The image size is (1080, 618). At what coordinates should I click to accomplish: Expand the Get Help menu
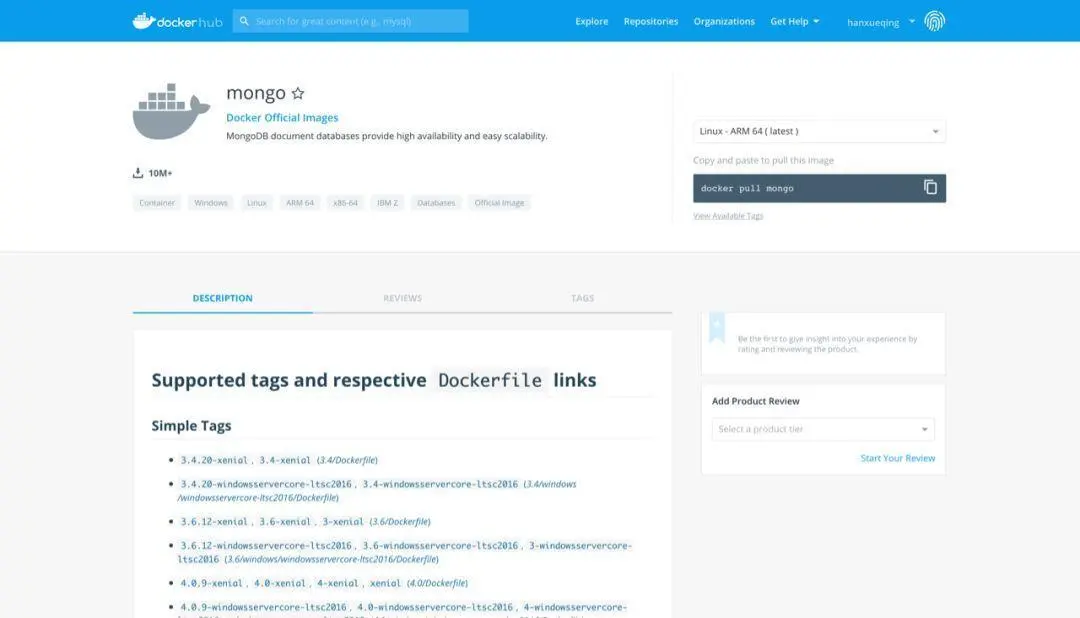795,21
